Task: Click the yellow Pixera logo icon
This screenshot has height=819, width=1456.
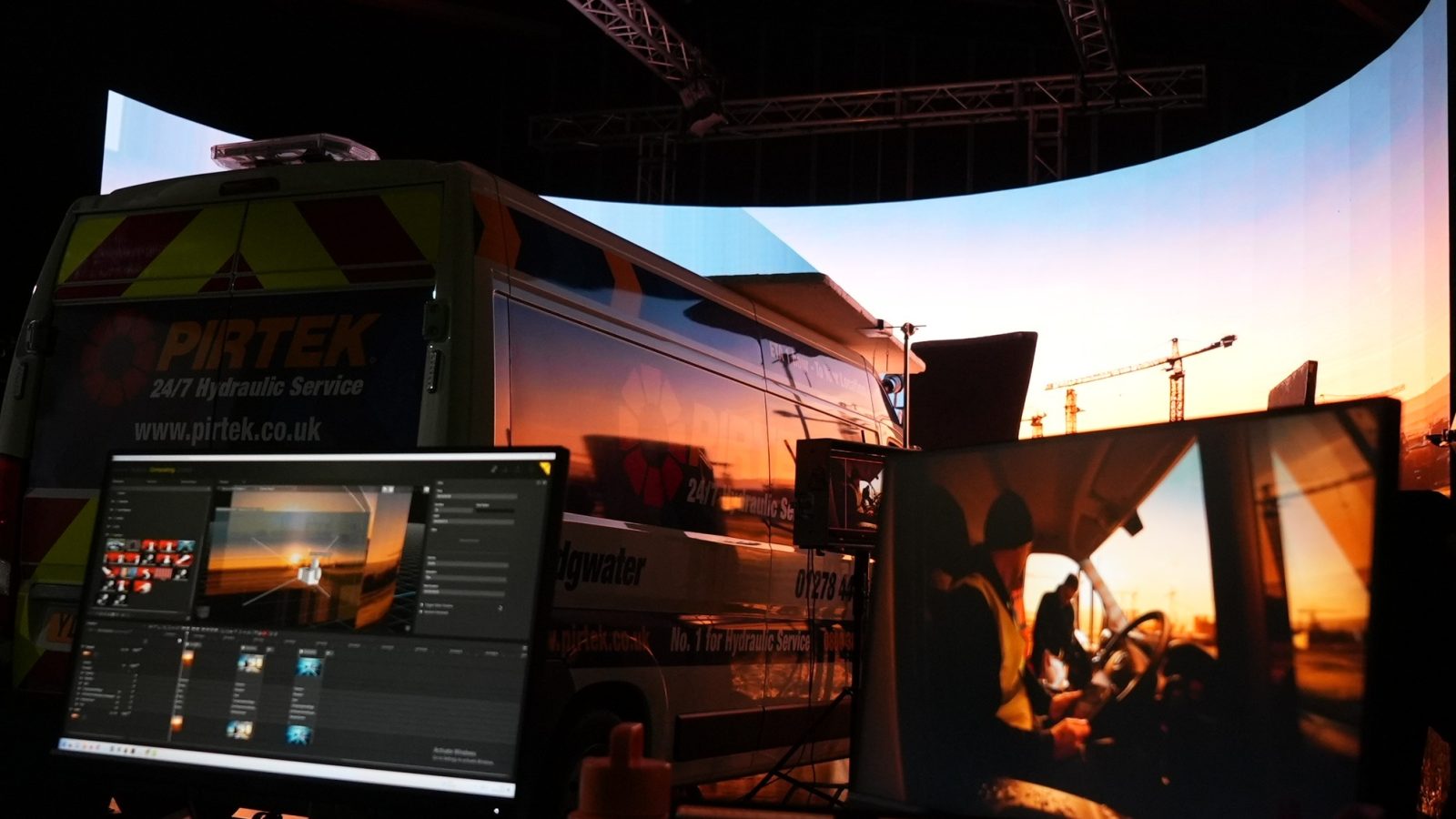Action: tap(544, 469)
